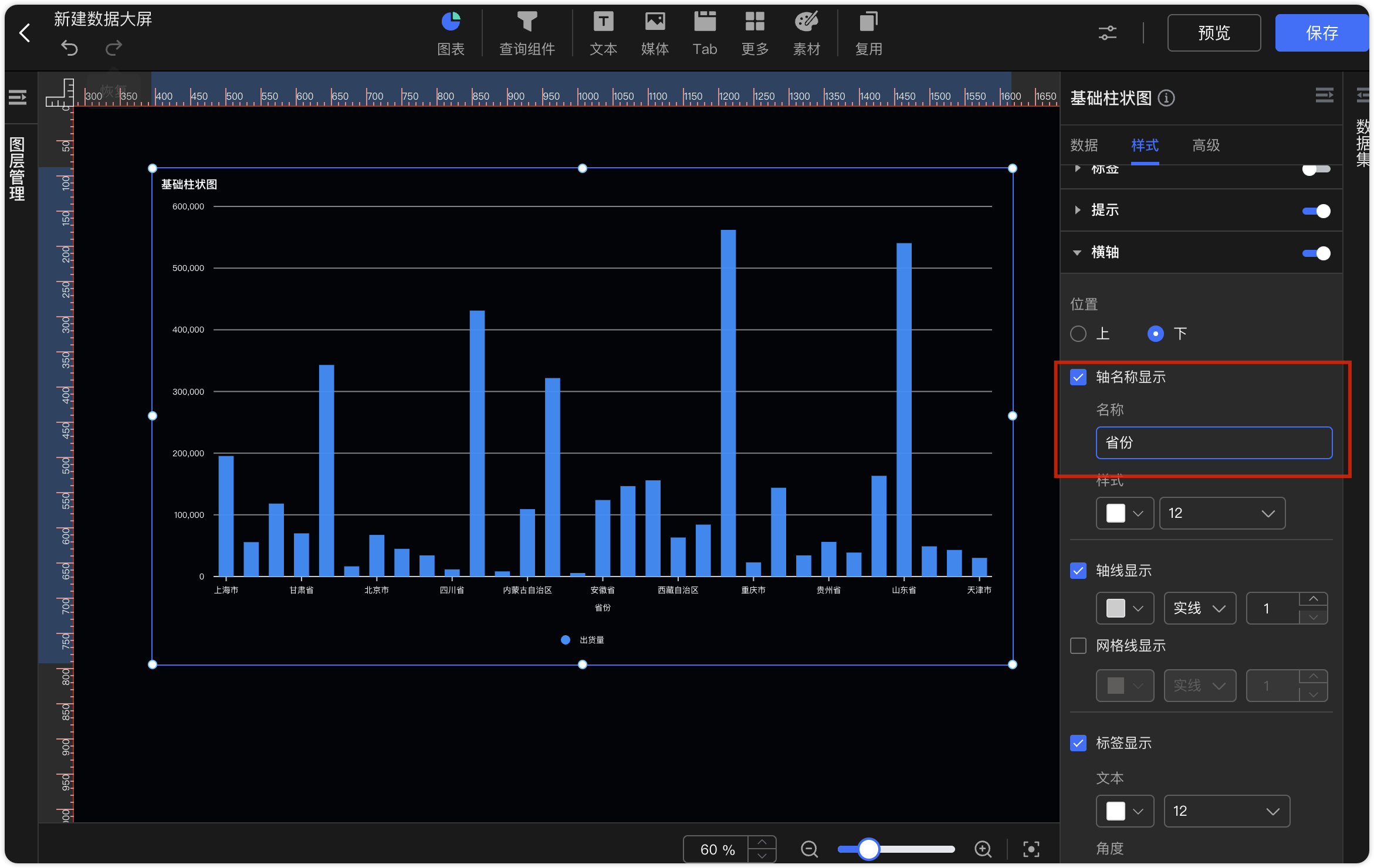Enable 网格线显示 checkbox
The width and height of the screenshot is (1374, 868).
[x=1078, y=646]
